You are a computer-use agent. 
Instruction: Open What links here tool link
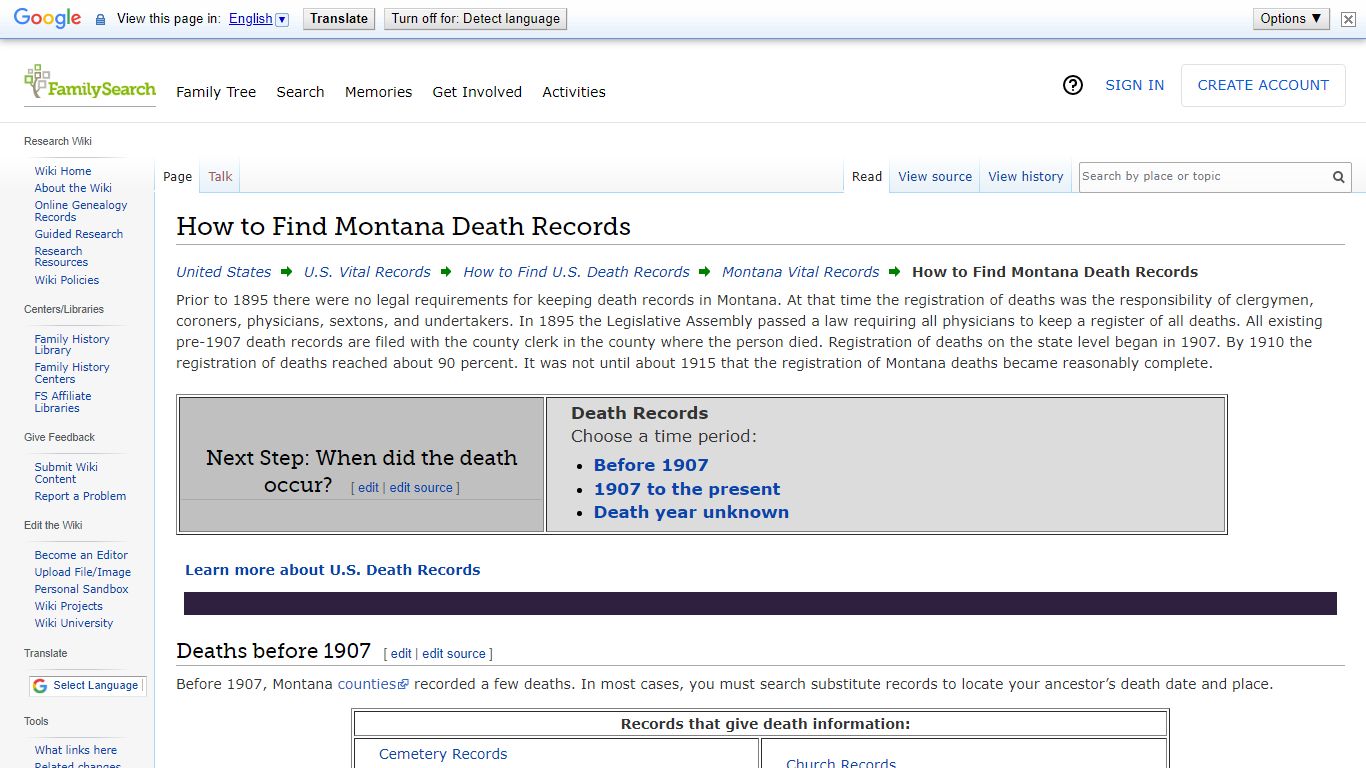[x=76, y=750]
